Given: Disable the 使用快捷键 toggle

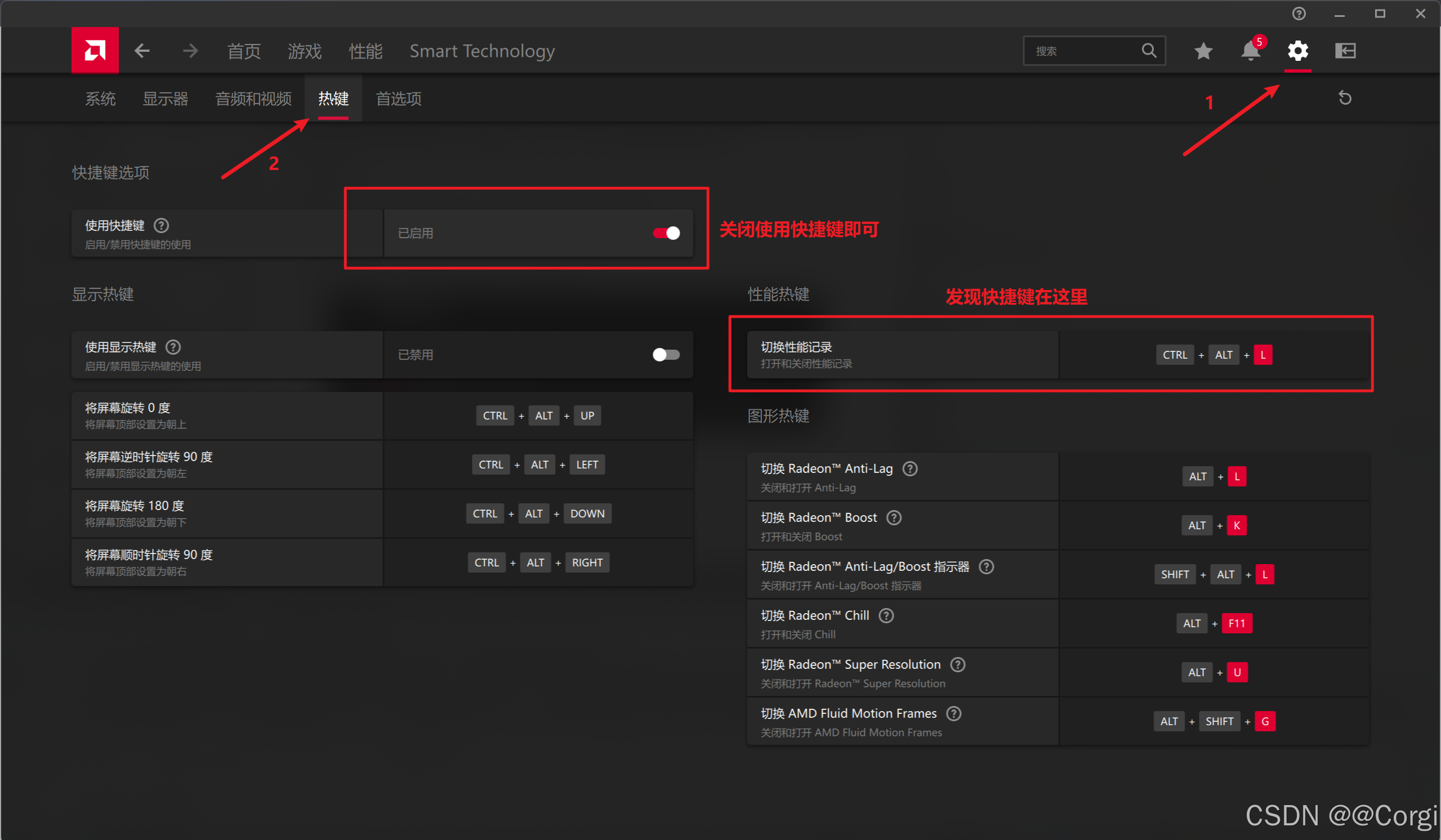Looking at the screenshot, I should pyautogui.click(x=666, y=233).
